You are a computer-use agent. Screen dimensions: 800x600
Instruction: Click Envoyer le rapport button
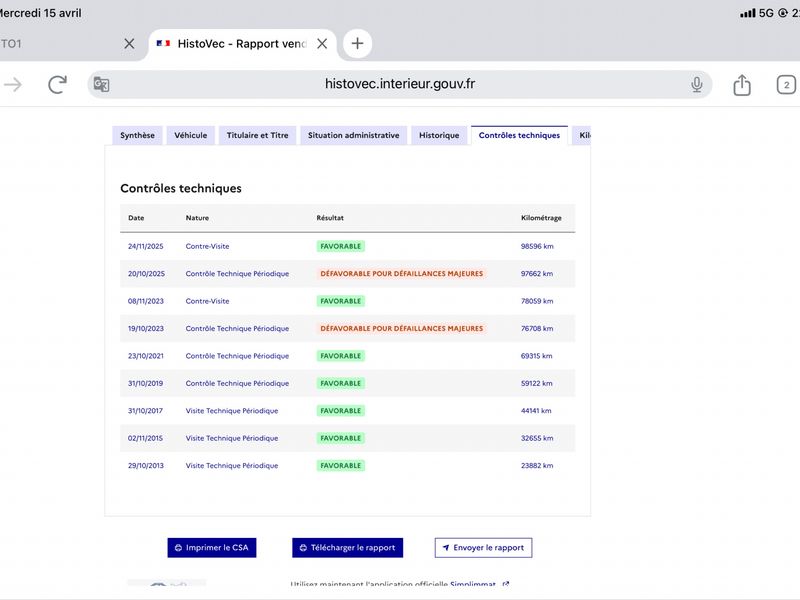pyautogui.click(x=483, y=547)
